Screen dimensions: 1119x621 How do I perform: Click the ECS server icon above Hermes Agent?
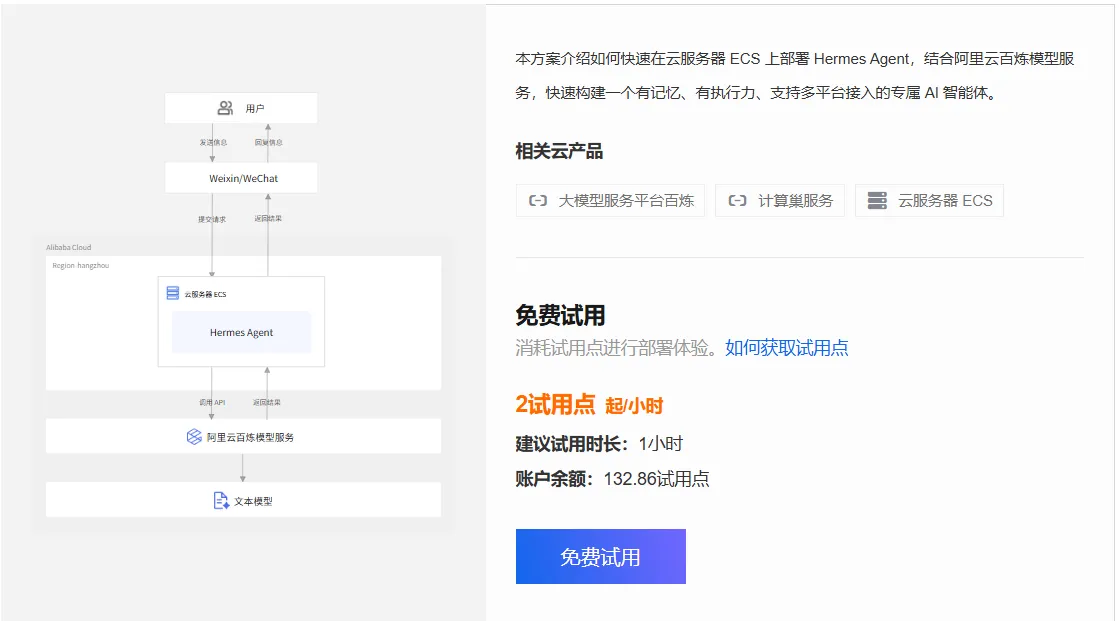tap(173, 293)
